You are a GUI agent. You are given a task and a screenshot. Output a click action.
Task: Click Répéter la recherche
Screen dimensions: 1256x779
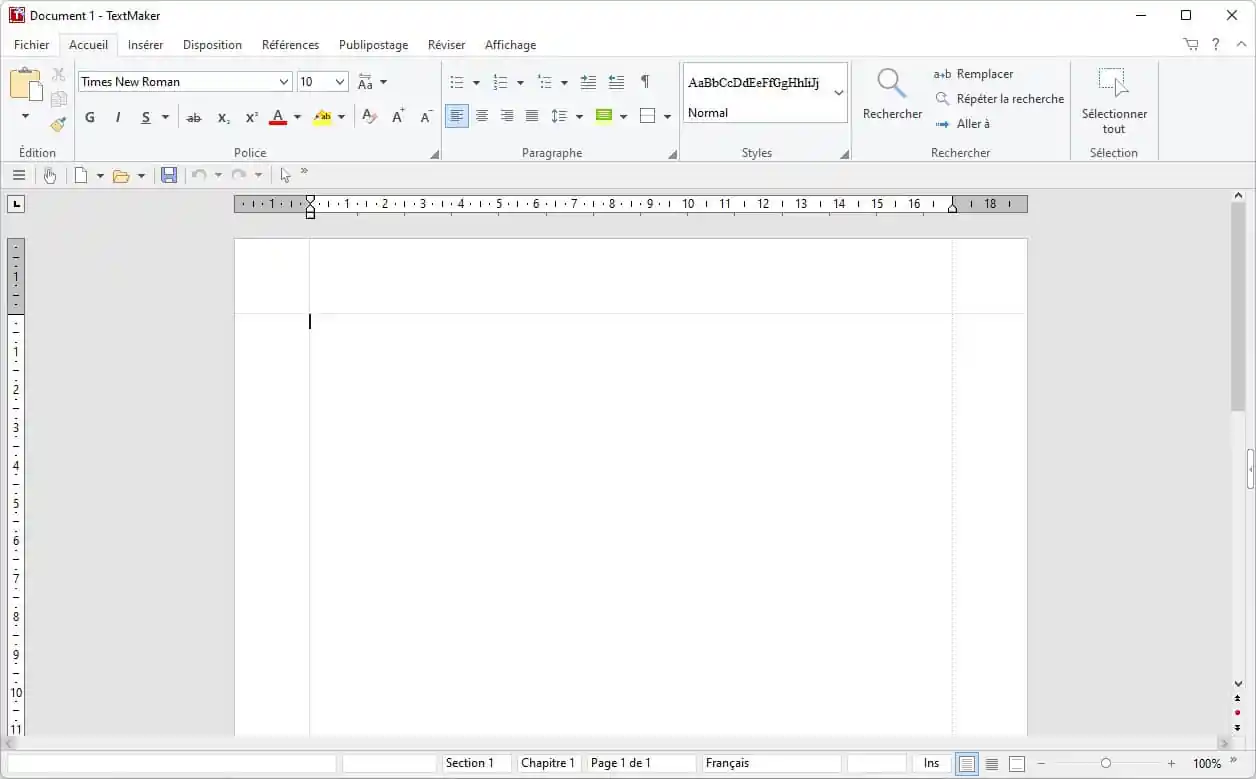click(x=999, y=99)
